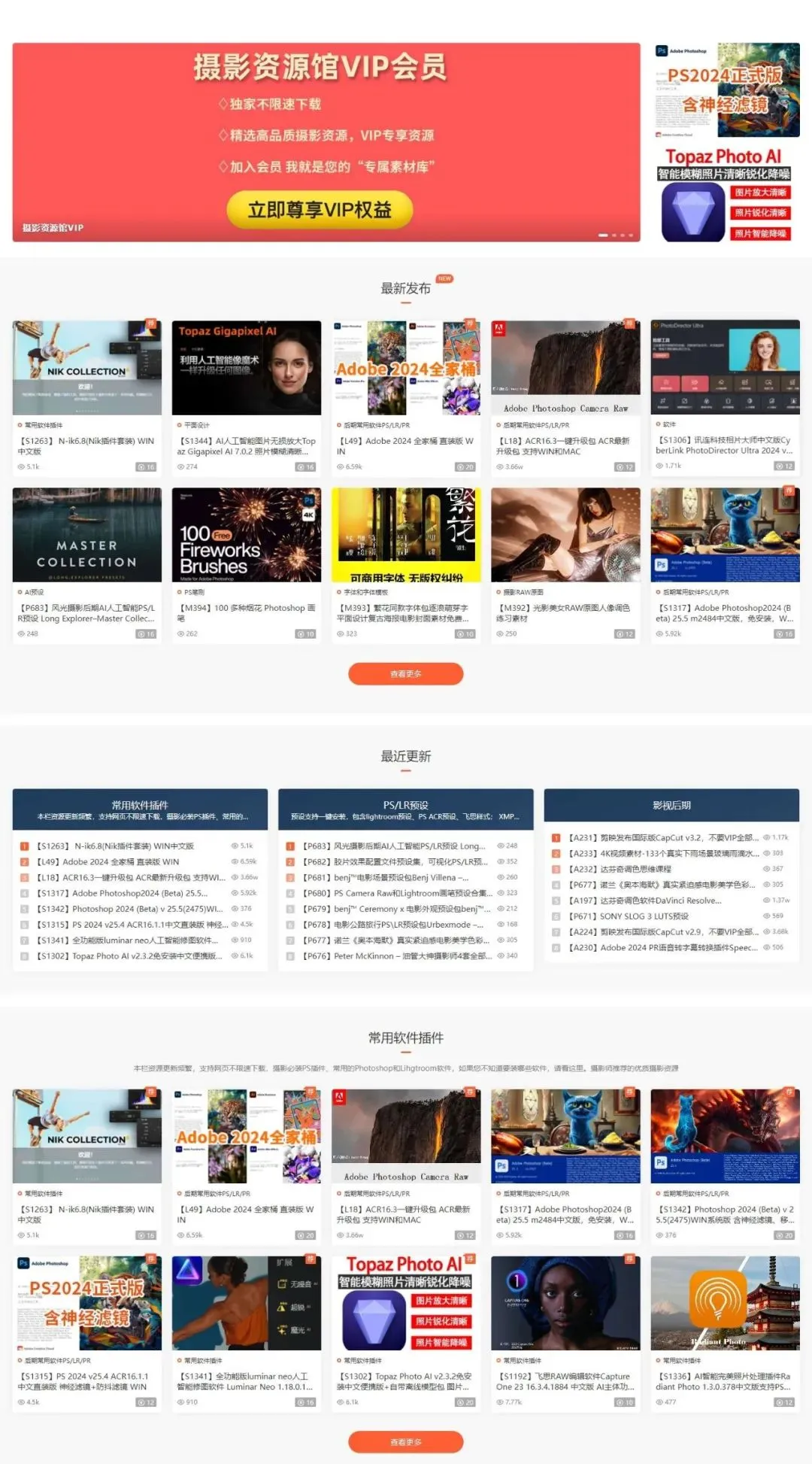Open list row 【P671】SONY SLOG 3 LUTS预设

(x=629, y=916)
